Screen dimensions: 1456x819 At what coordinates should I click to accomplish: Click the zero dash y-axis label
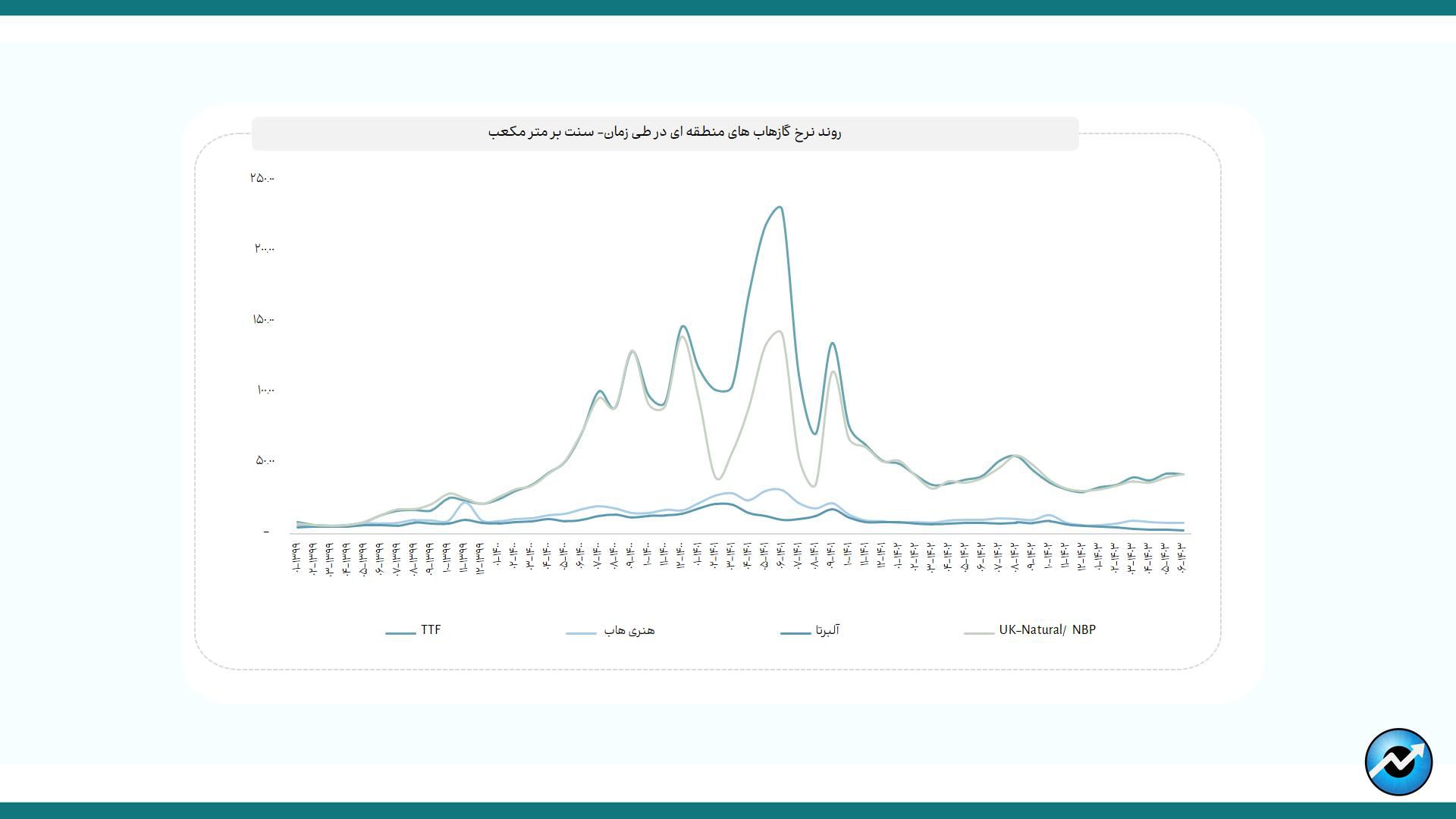(x=266, y=532)
